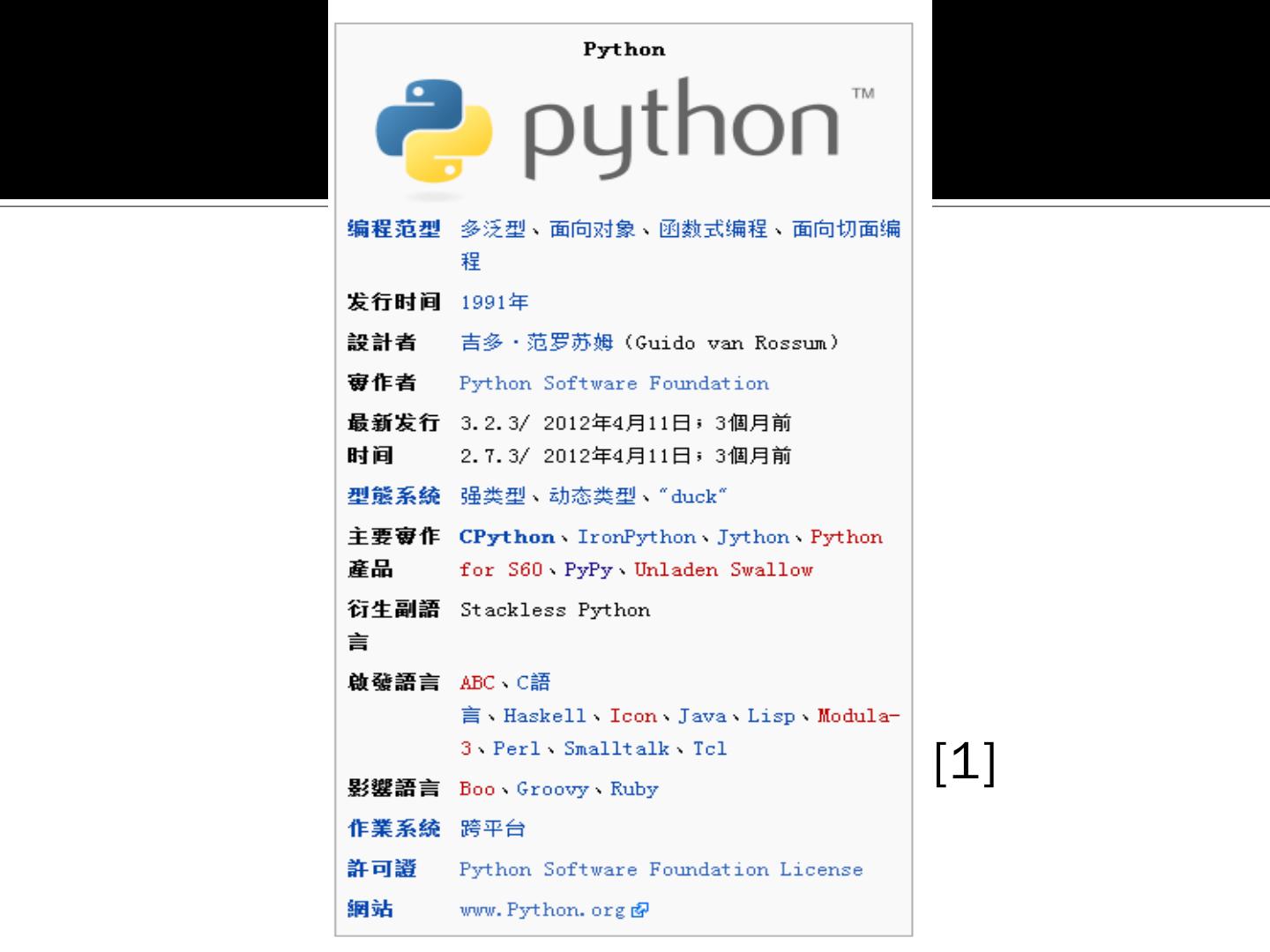Open the Groovy link
Screen dimensions: 1270x952
pos(552,789)
